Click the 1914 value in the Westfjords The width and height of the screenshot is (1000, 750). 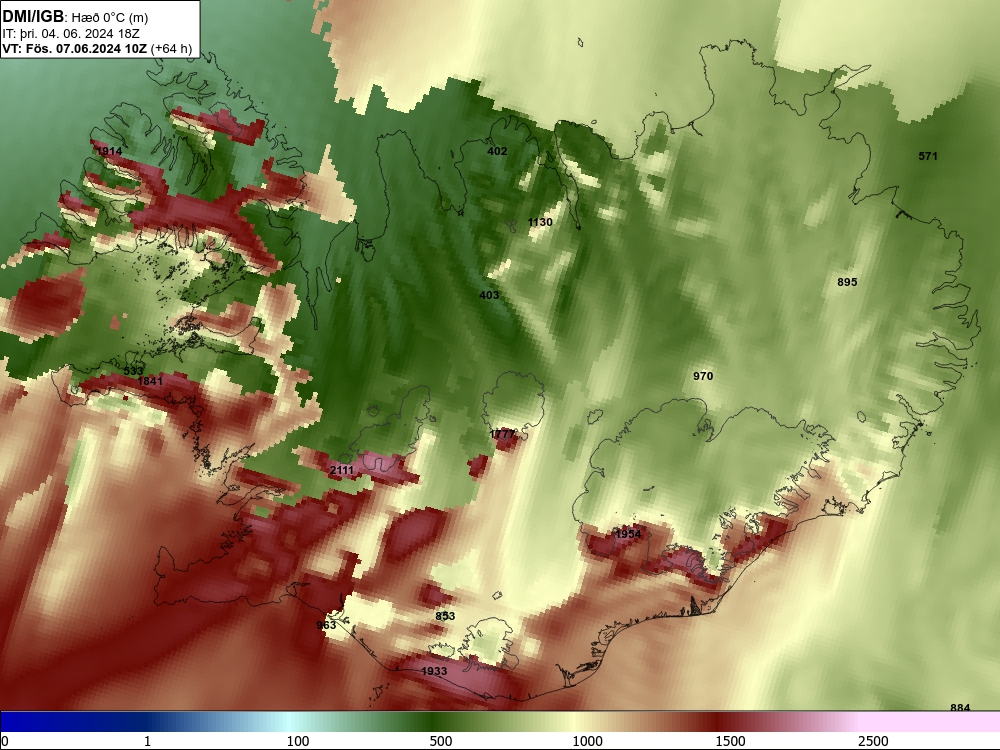pyautogui.click(x=108, y=151)
